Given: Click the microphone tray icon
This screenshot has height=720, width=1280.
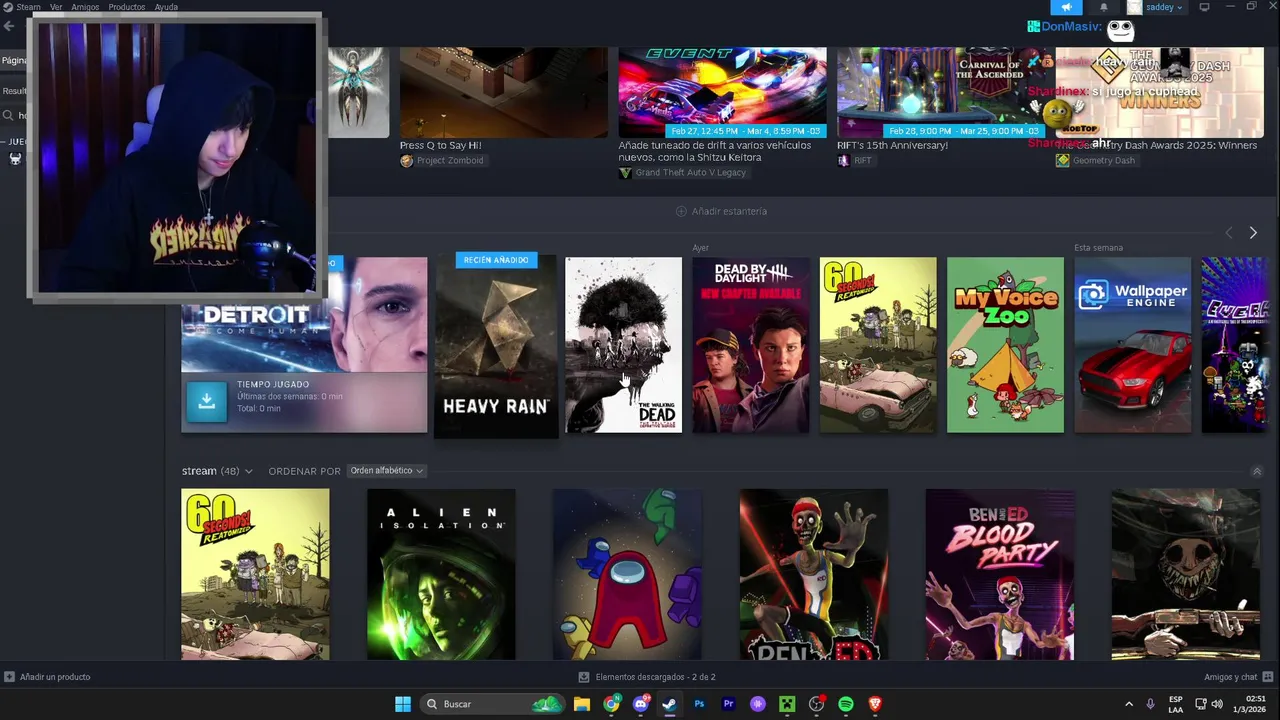Looking at the screenshot, I should tap(1150, 704).
